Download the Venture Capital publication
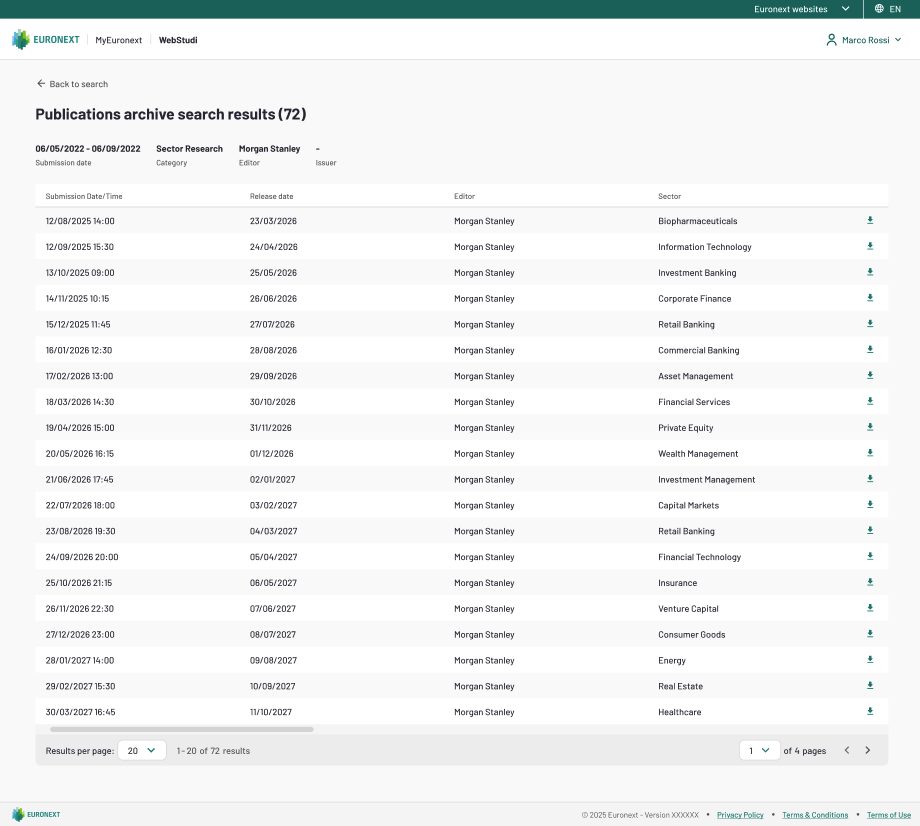The height and width of the screenshot is (826, 920). pos(870,608)
